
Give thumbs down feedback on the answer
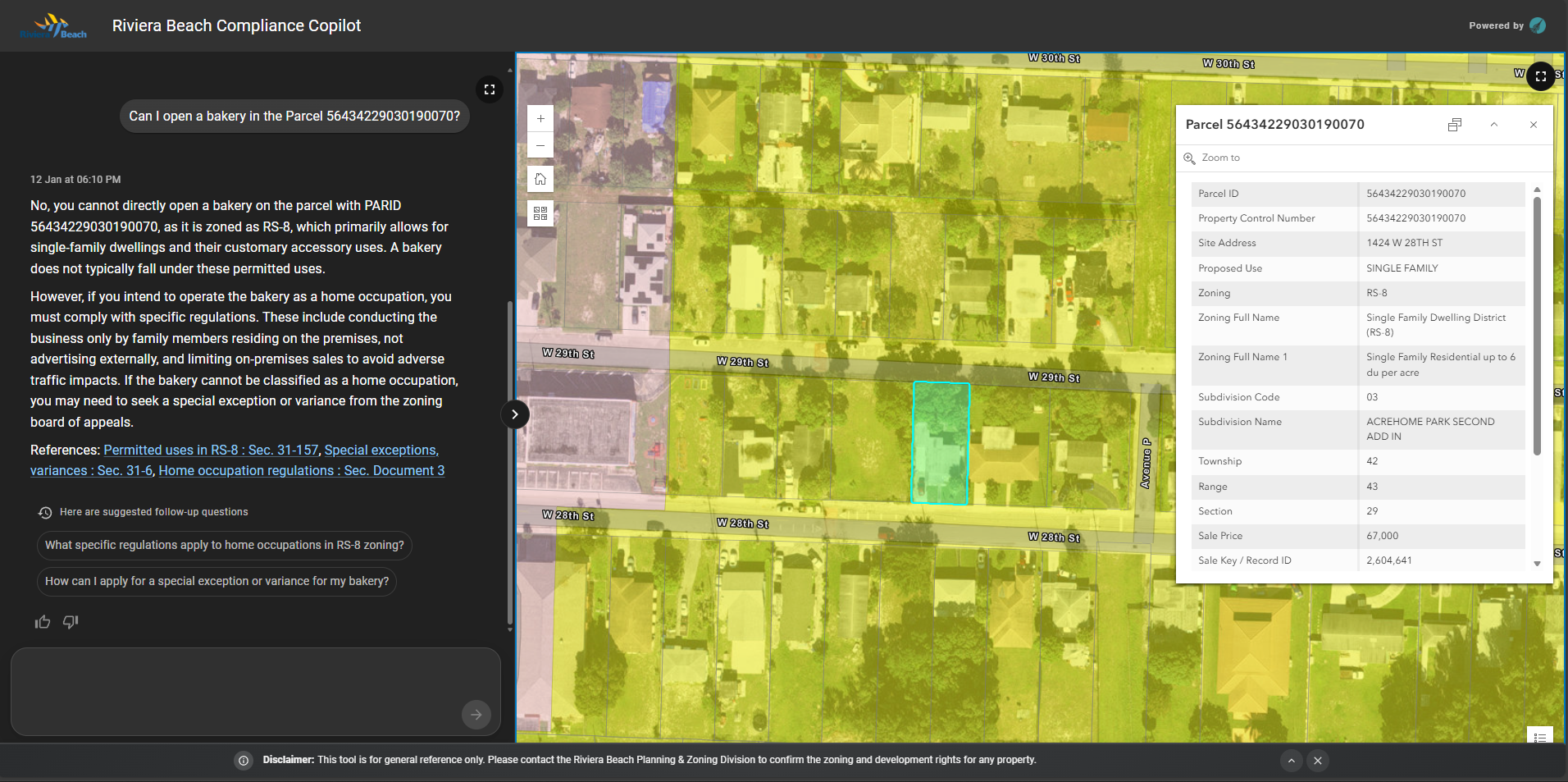(71, 623)
